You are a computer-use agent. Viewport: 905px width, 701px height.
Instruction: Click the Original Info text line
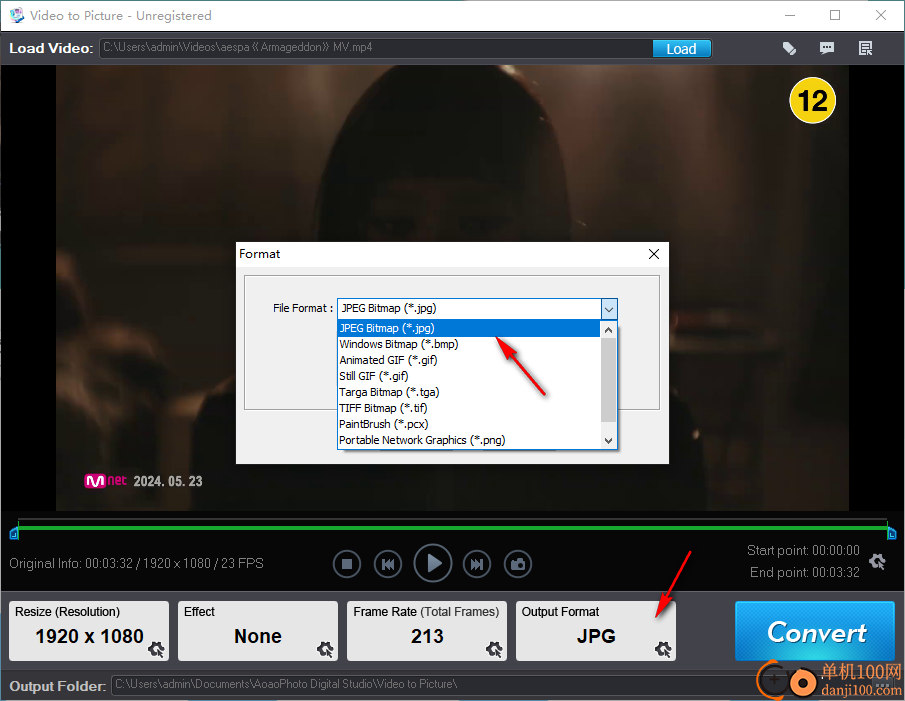coord(136,564)
